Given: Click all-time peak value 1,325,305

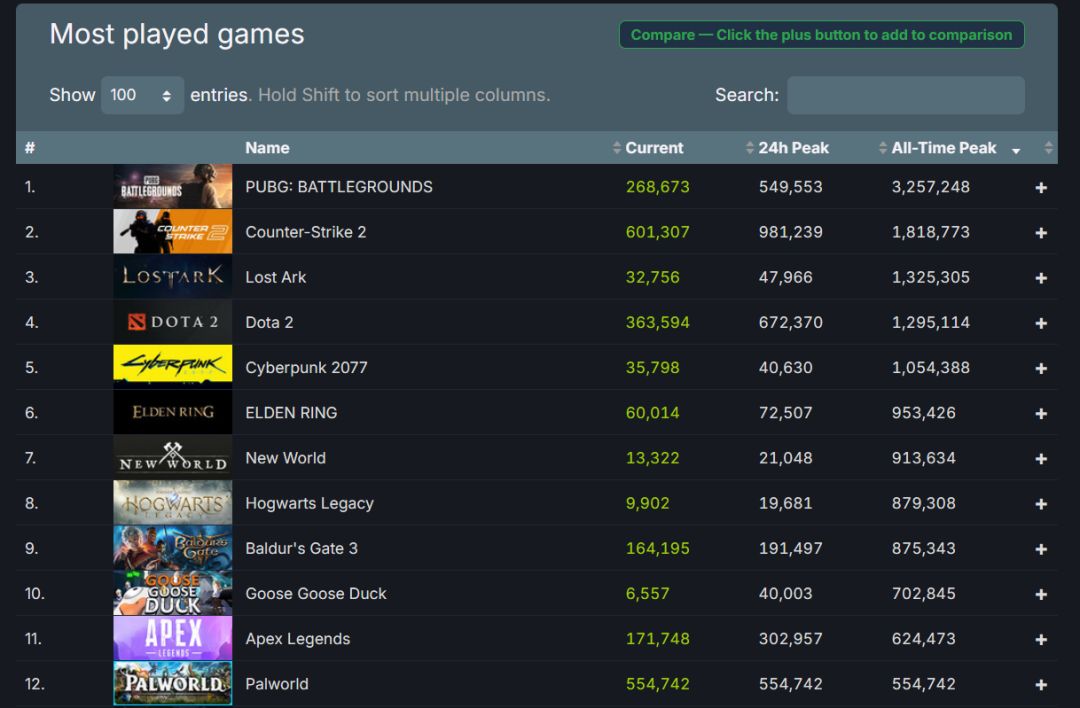Looking at the screenshot, I should (x=931, y=277).
